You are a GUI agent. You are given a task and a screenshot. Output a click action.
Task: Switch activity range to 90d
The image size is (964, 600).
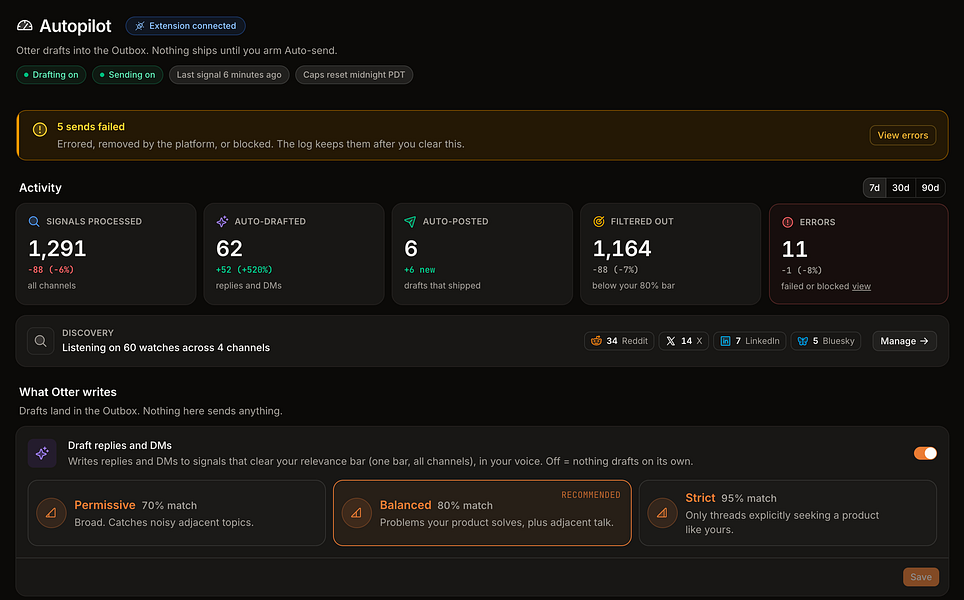coord(930,188)
